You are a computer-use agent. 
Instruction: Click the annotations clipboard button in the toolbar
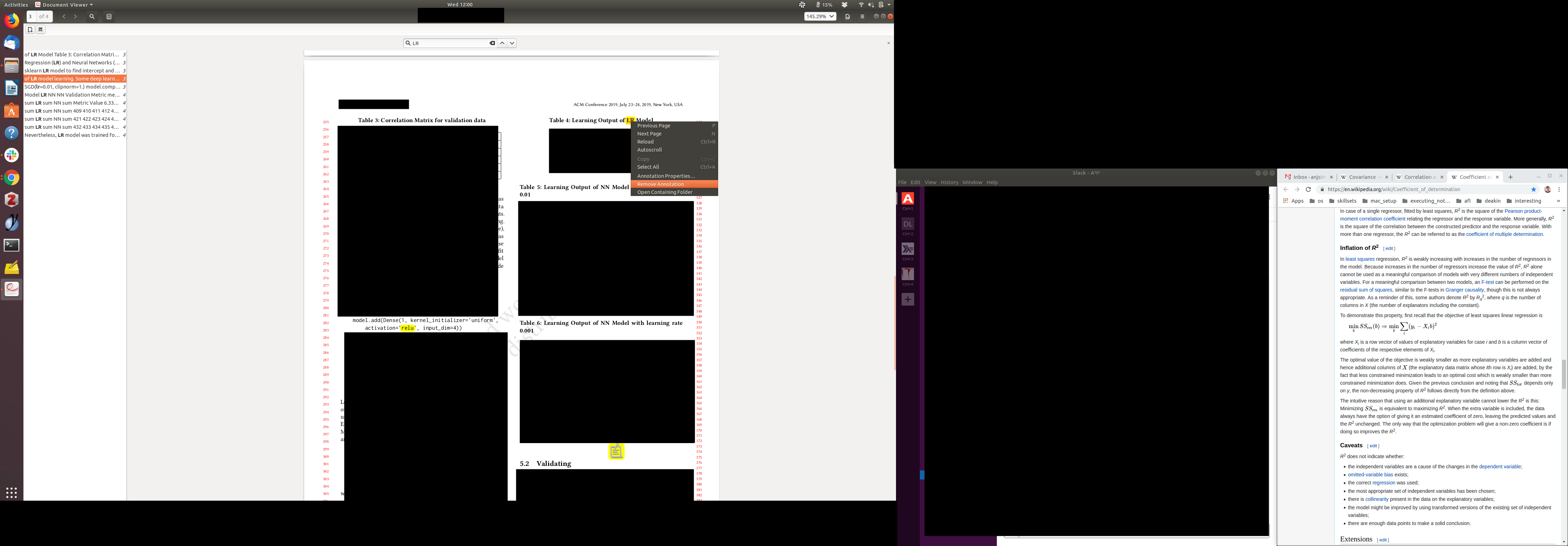pyautogui.click(x=109, y=16)
